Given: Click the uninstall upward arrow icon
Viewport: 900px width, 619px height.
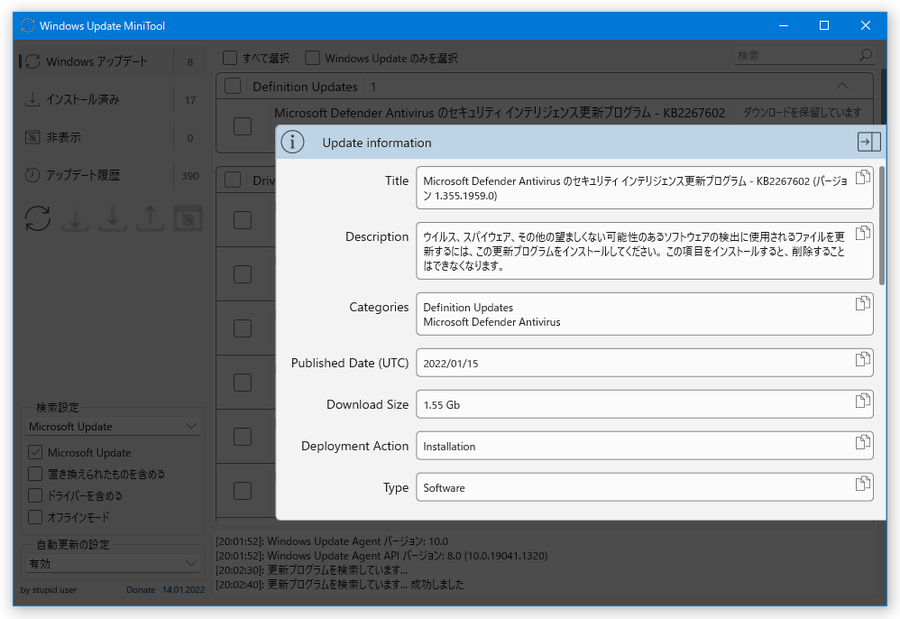Looking at the screenshot, I should [150, 218].
